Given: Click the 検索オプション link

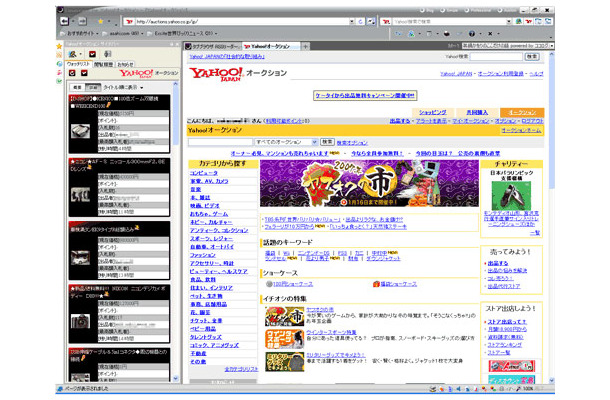Looking at the screenshot, I should pos(352,143).
